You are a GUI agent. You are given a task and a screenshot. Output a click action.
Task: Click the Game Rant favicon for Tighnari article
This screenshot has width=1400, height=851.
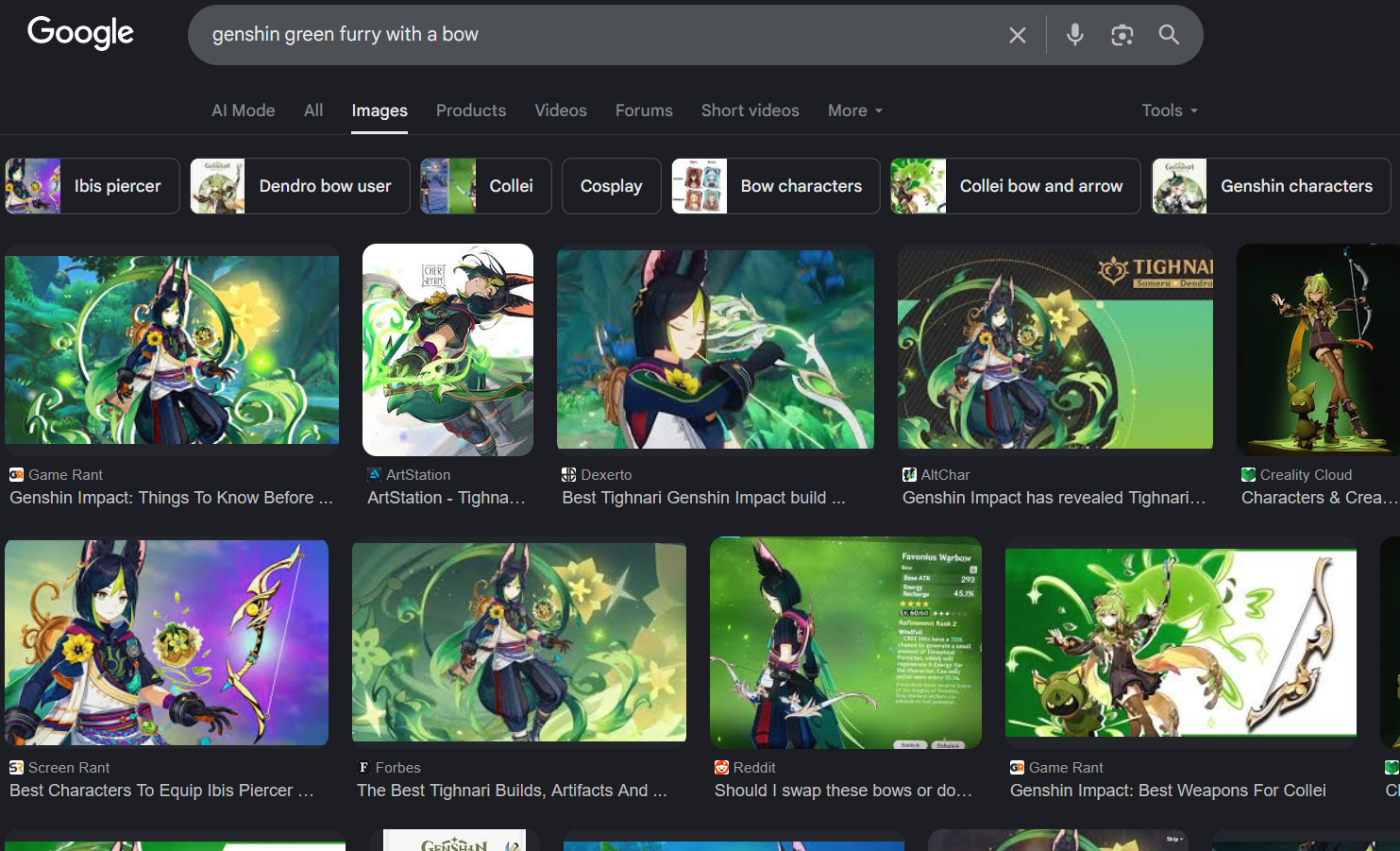[x=16, y=475]
